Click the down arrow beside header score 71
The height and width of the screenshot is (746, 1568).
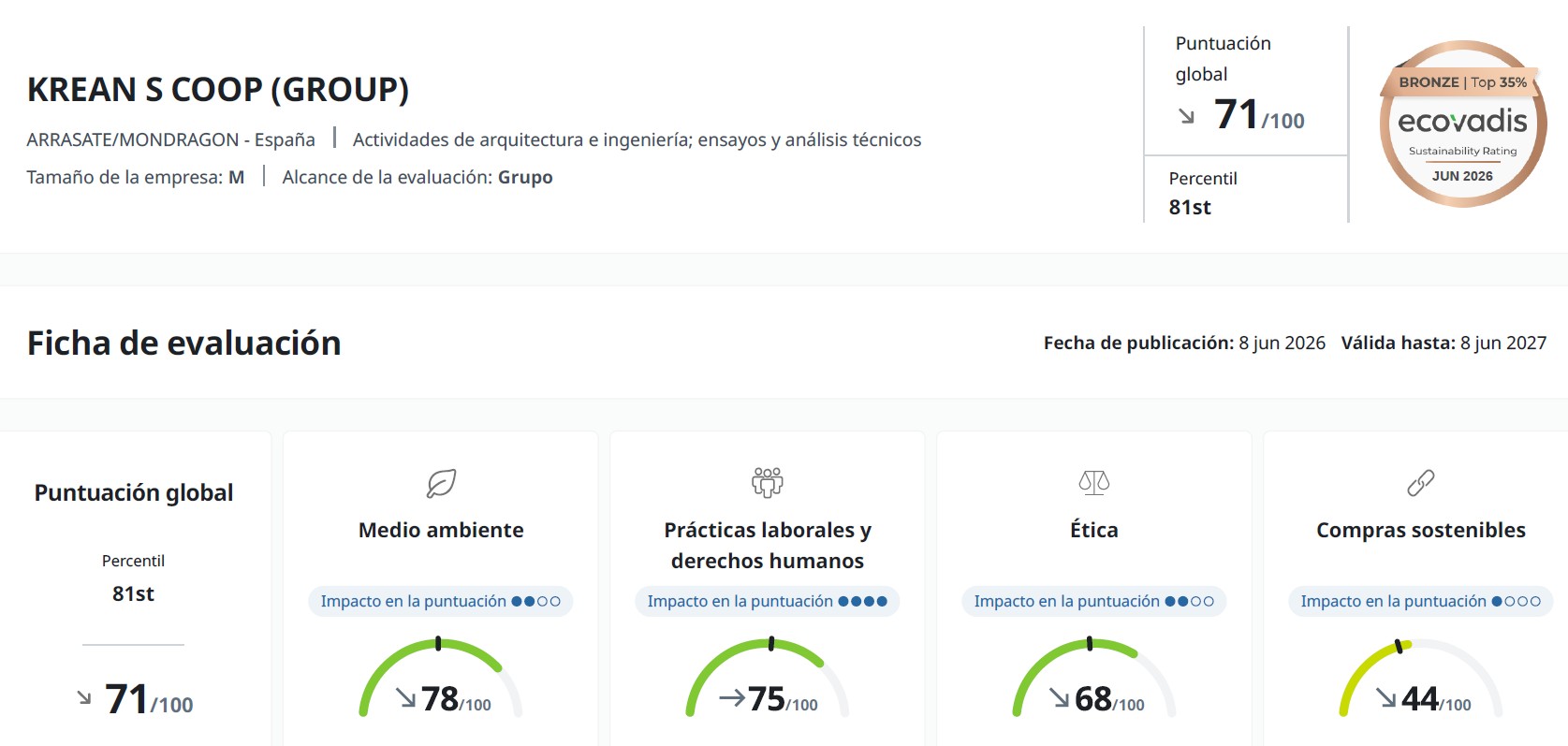[1187, 116]
